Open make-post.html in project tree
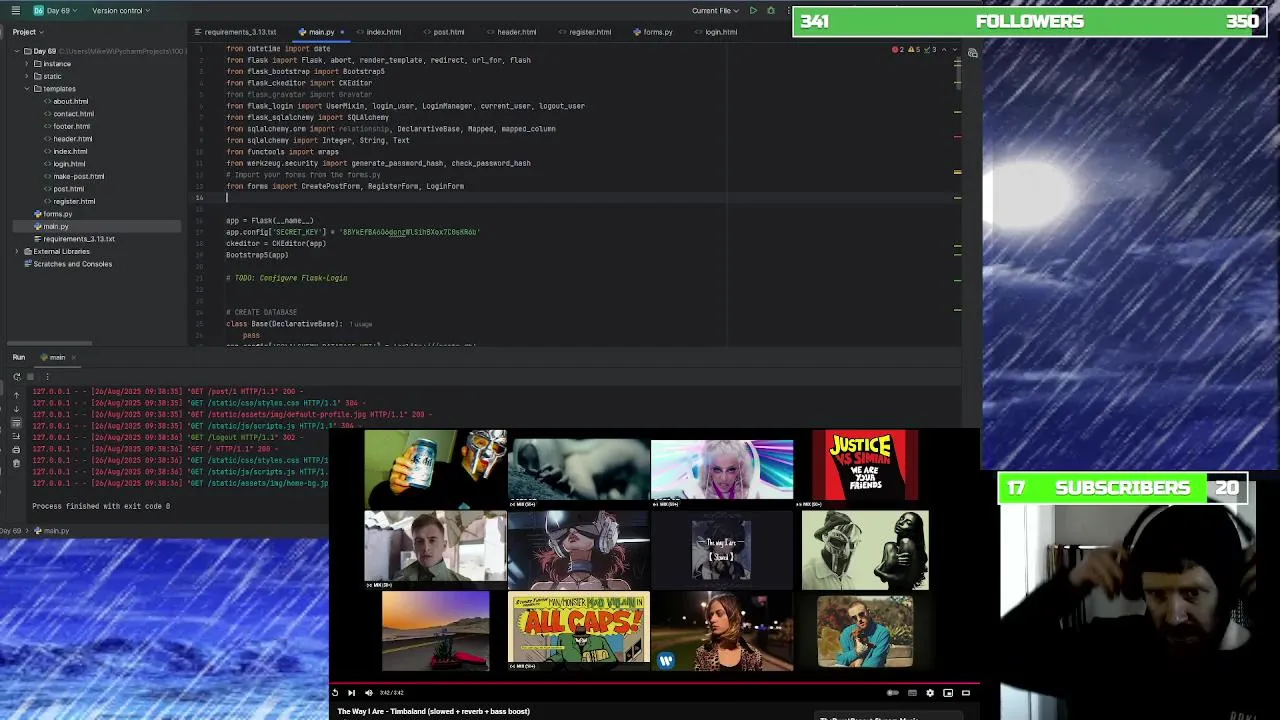 (x=78, y=176)
